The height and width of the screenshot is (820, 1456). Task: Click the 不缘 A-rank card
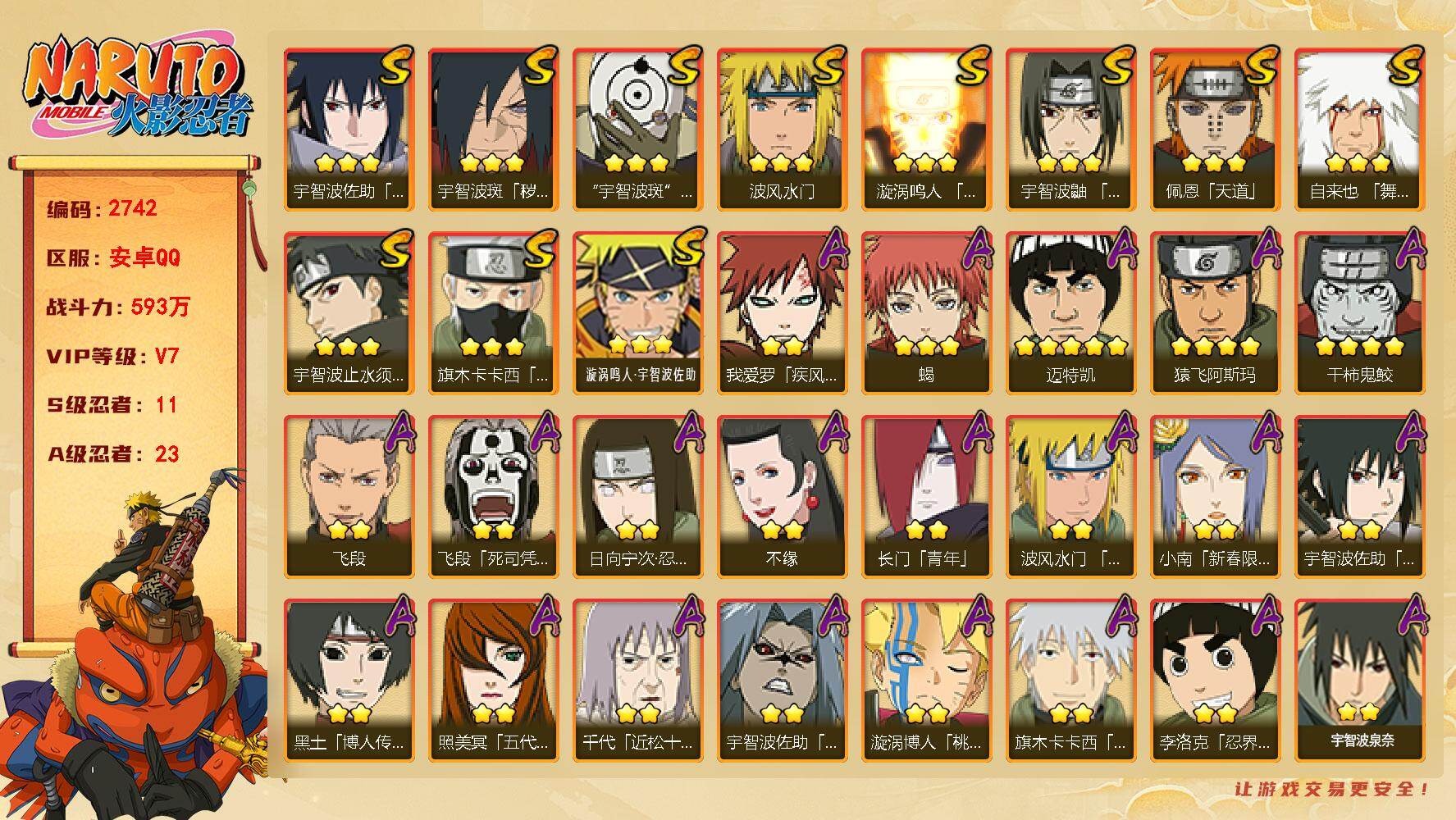coord(782,497)
